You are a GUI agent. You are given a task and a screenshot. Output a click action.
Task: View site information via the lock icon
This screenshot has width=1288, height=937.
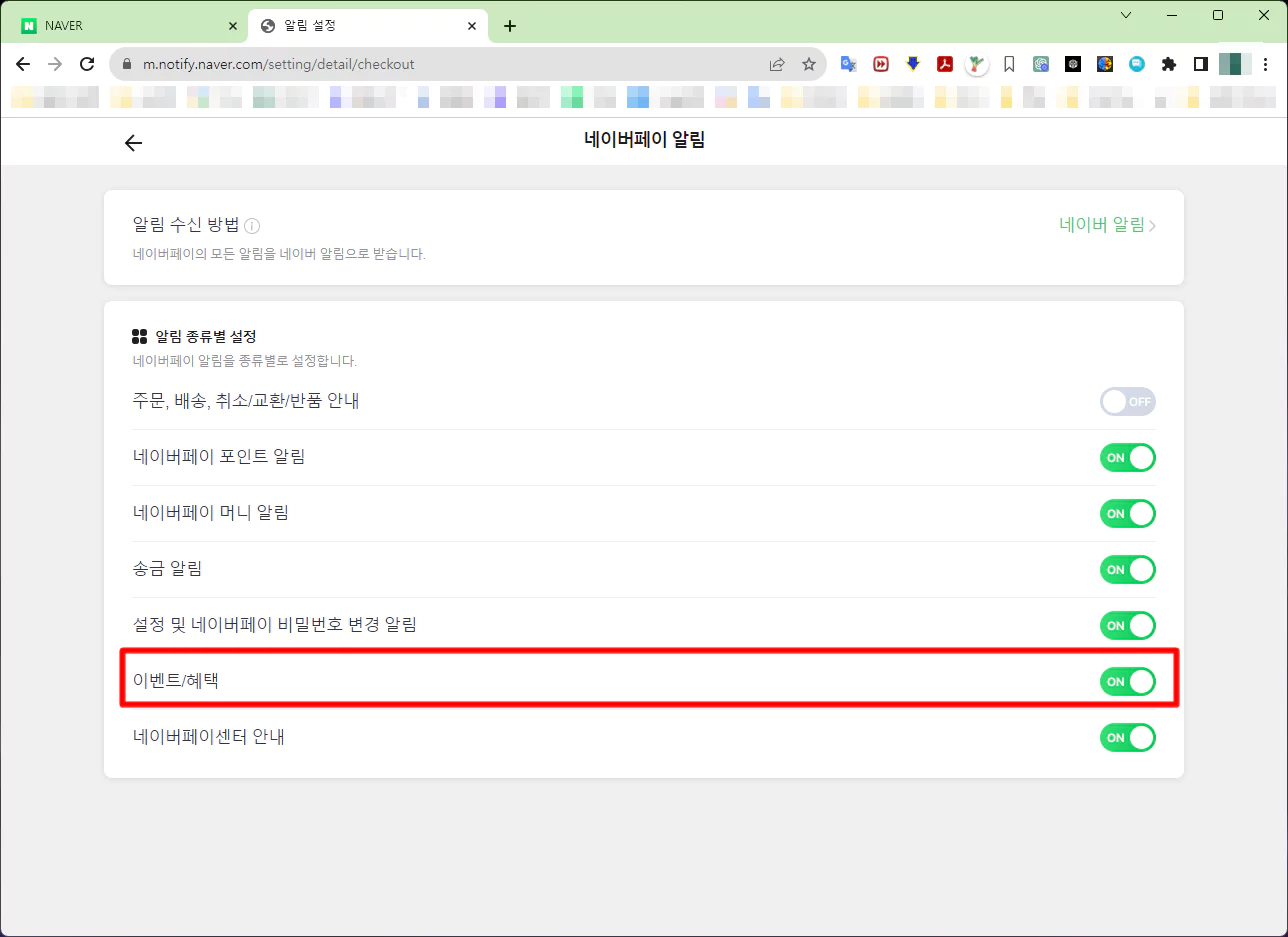126,64
